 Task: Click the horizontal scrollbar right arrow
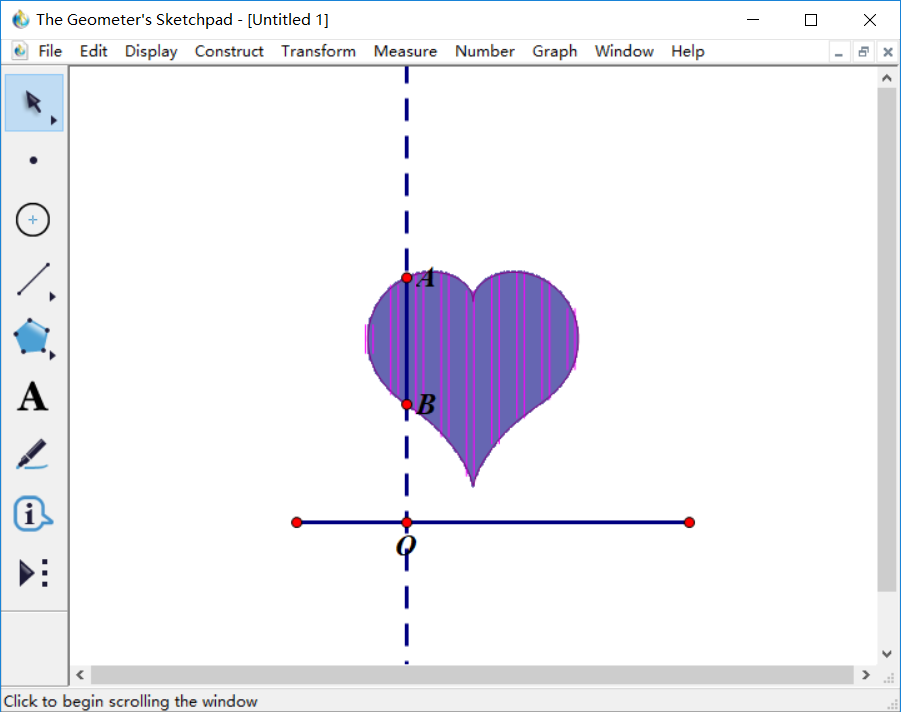866,675
